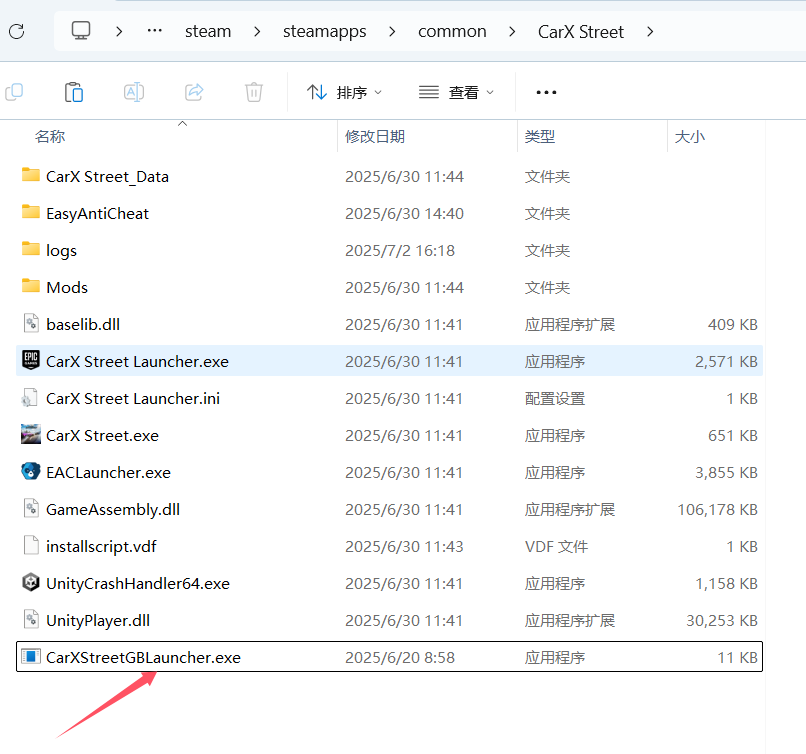Expand chevron after CarX Street in path

point(650,31)
